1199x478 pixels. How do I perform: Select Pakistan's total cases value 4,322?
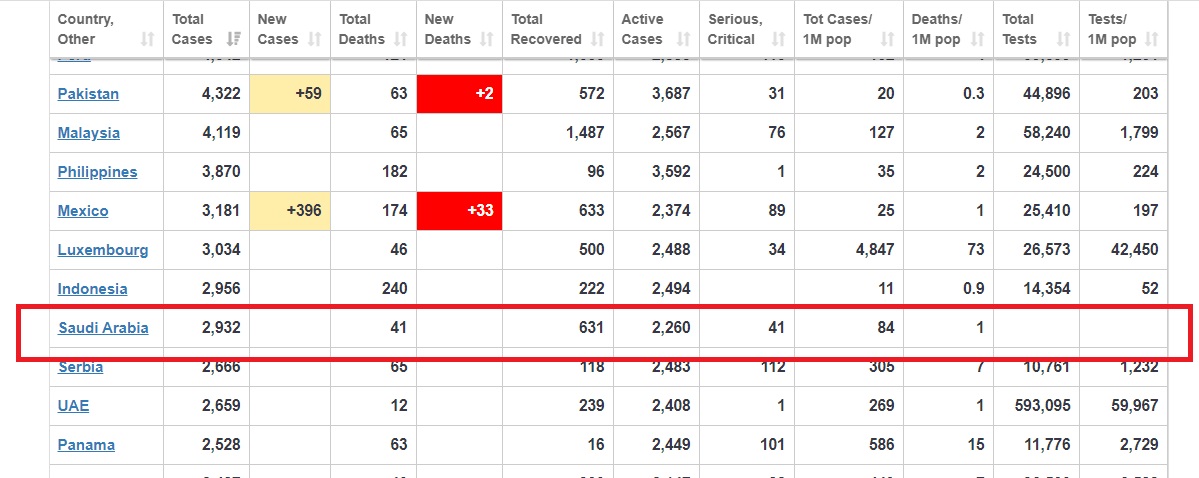(x=221, y=94)
